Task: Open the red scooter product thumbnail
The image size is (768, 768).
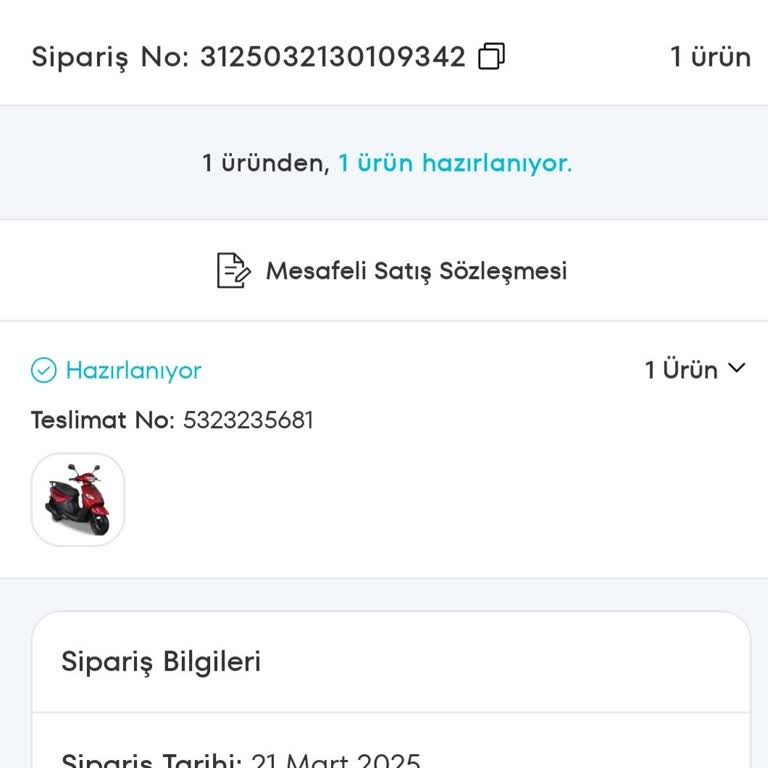Action: tap(78, 499)
